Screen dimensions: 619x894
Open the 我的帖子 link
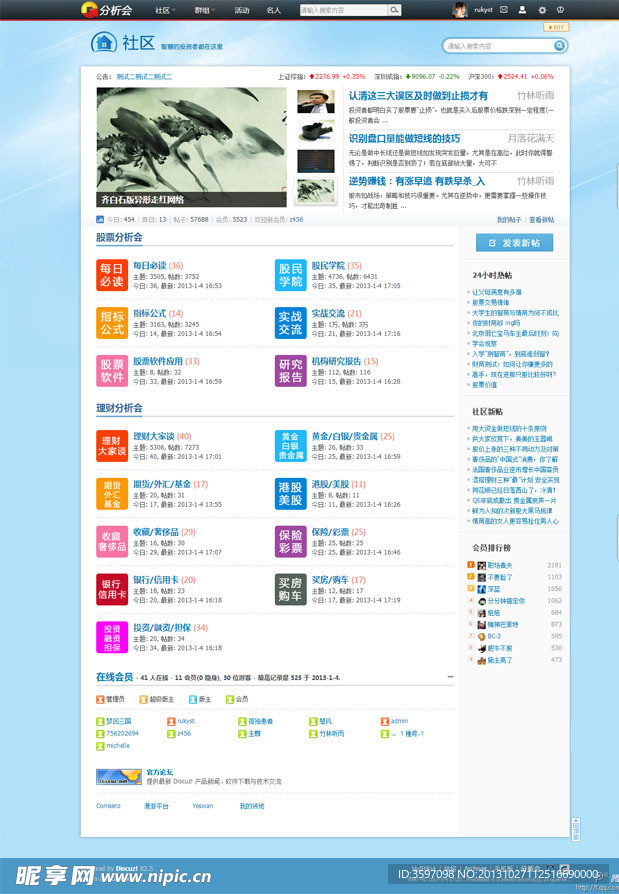tap(509, 220)
